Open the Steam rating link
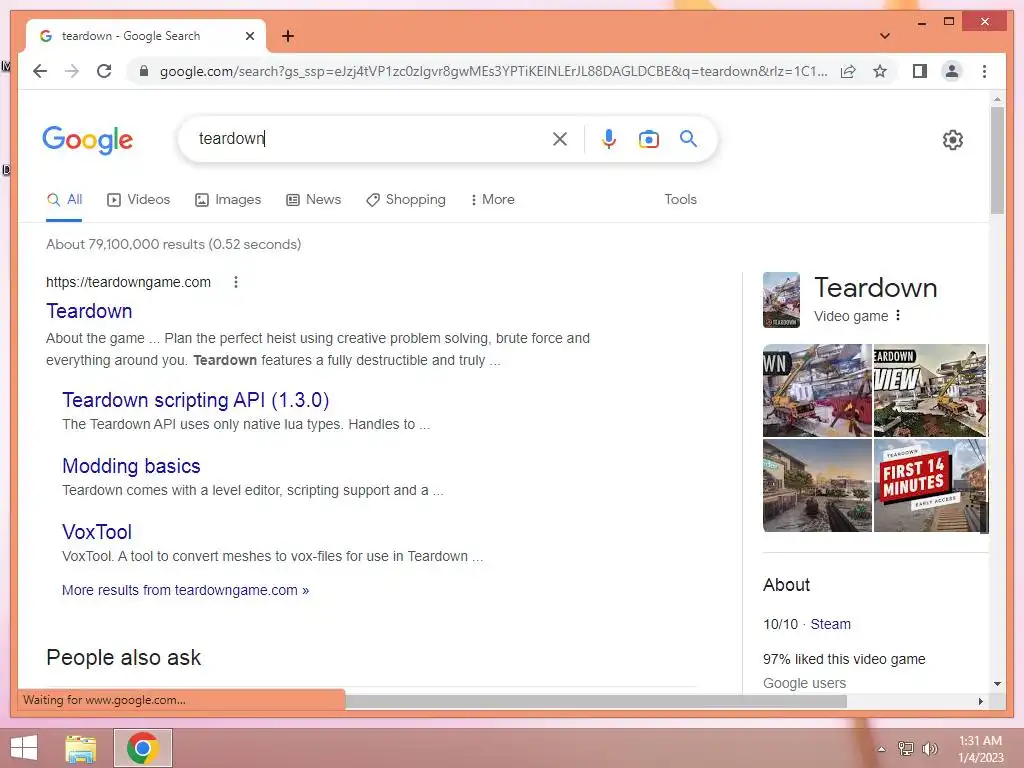 830,624
